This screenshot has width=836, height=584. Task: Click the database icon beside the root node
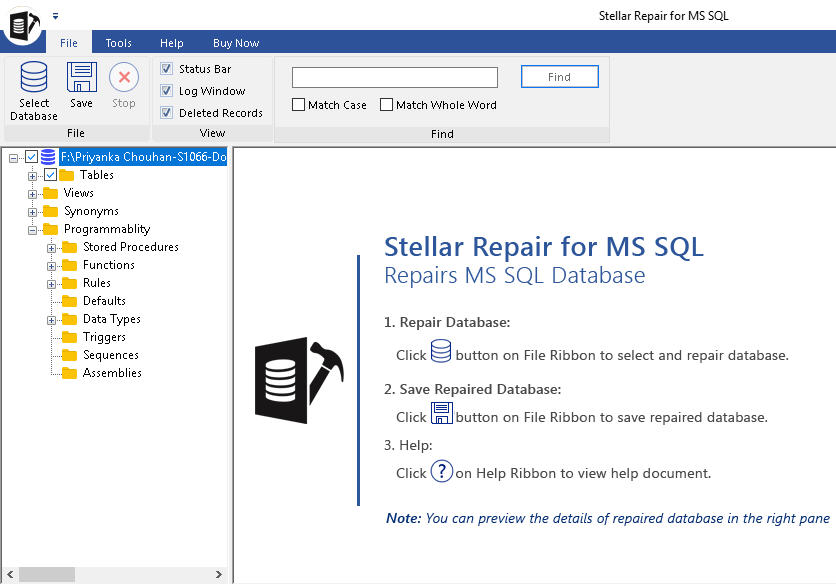point(48,157)
